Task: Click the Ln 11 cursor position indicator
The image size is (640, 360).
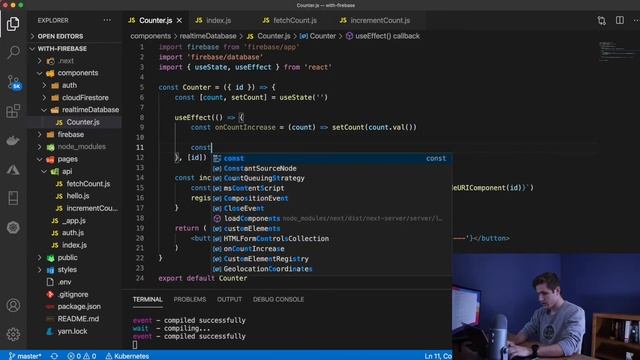Action: [438, 356]
